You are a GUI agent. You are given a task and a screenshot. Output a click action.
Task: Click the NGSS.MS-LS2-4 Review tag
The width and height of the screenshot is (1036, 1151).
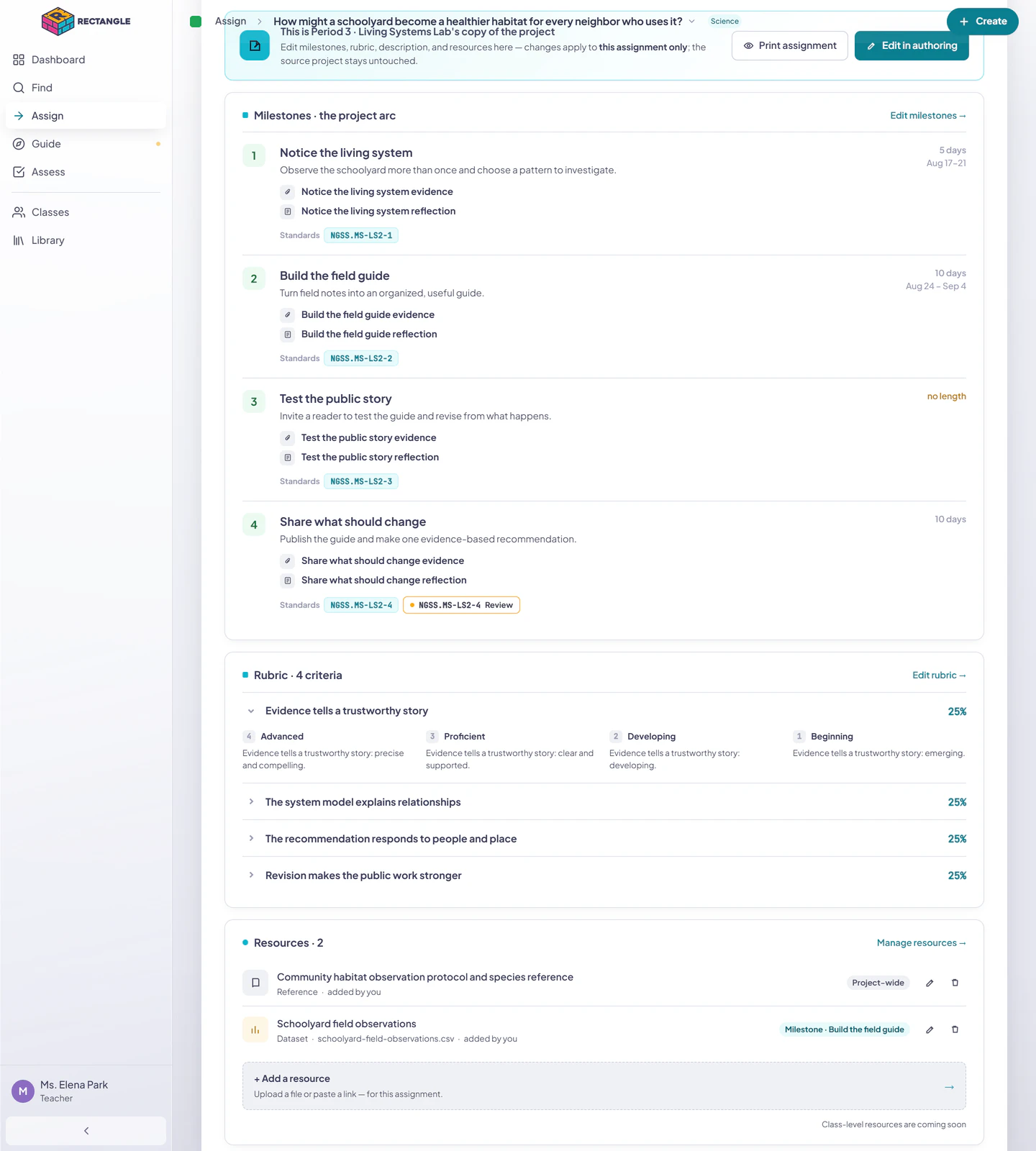pos(461,606)
